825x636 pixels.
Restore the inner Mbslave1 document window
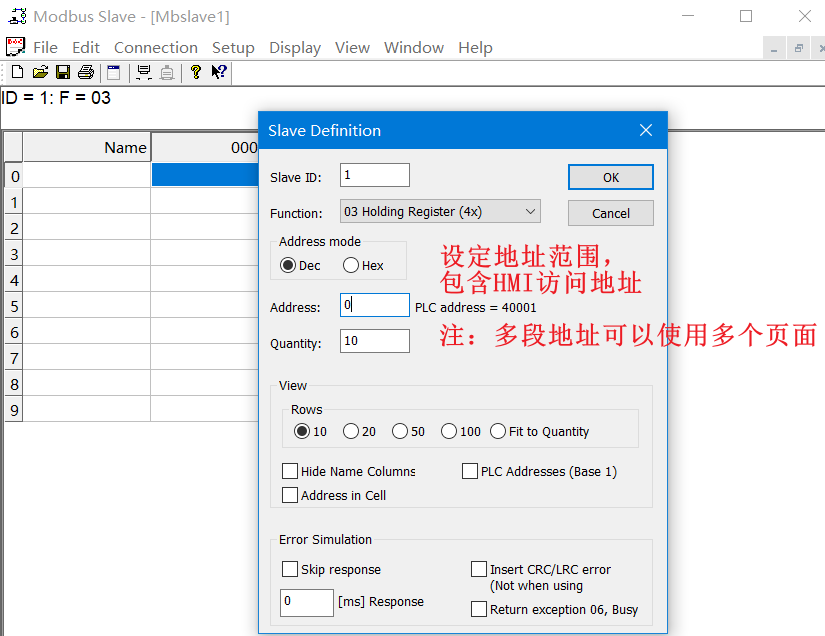tap(799, 48)
